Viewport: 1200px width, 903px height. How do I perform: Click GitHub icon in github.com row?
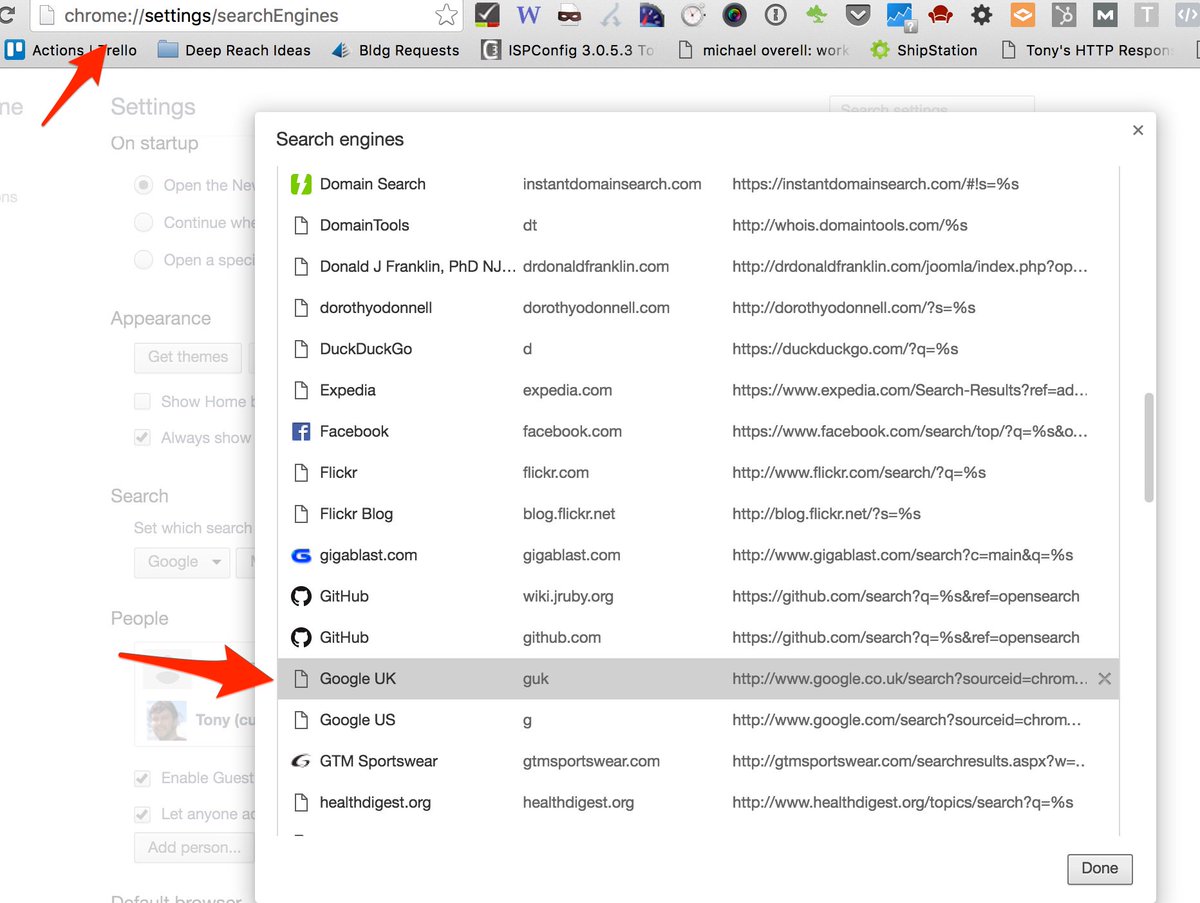(300, 637)
